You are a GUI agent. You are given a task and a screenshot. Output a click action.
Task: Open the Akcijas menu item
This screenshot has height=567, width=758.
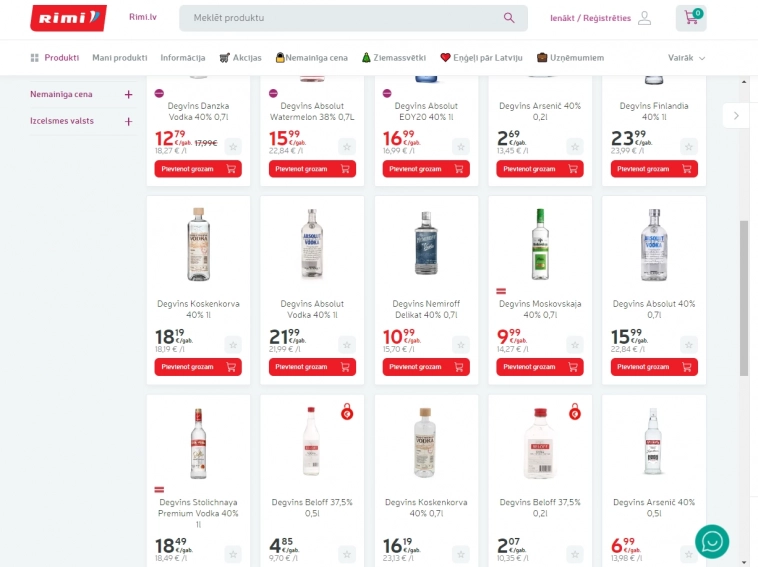click(x=240, y=58)
